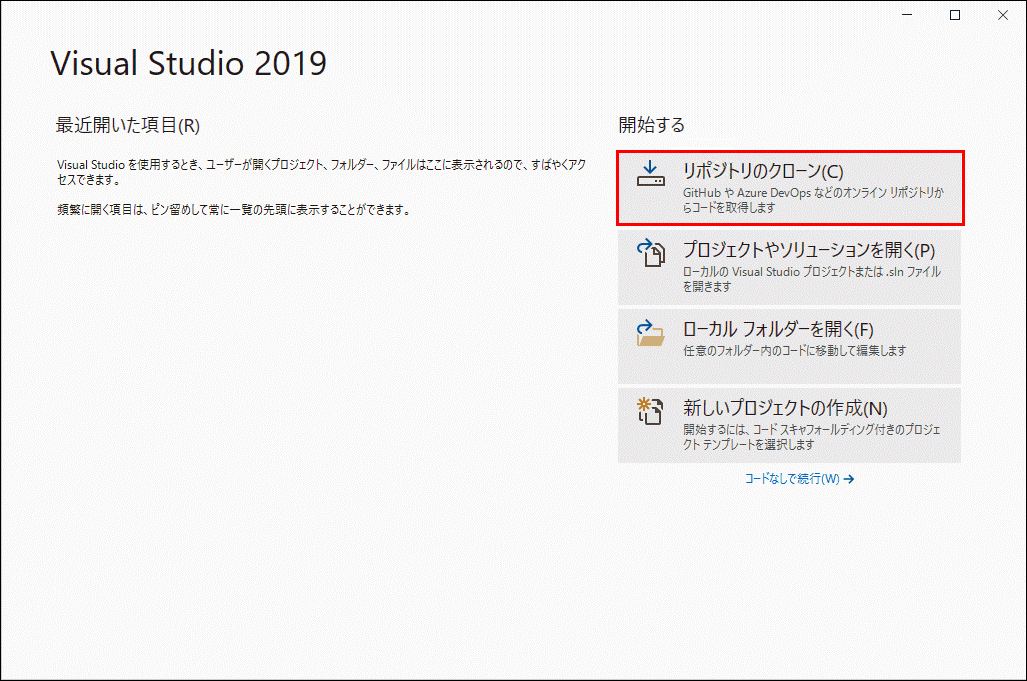Minimize the Visual Studio 2019 window
This screenshot has width=1027, height=681.
coord(907,15)
